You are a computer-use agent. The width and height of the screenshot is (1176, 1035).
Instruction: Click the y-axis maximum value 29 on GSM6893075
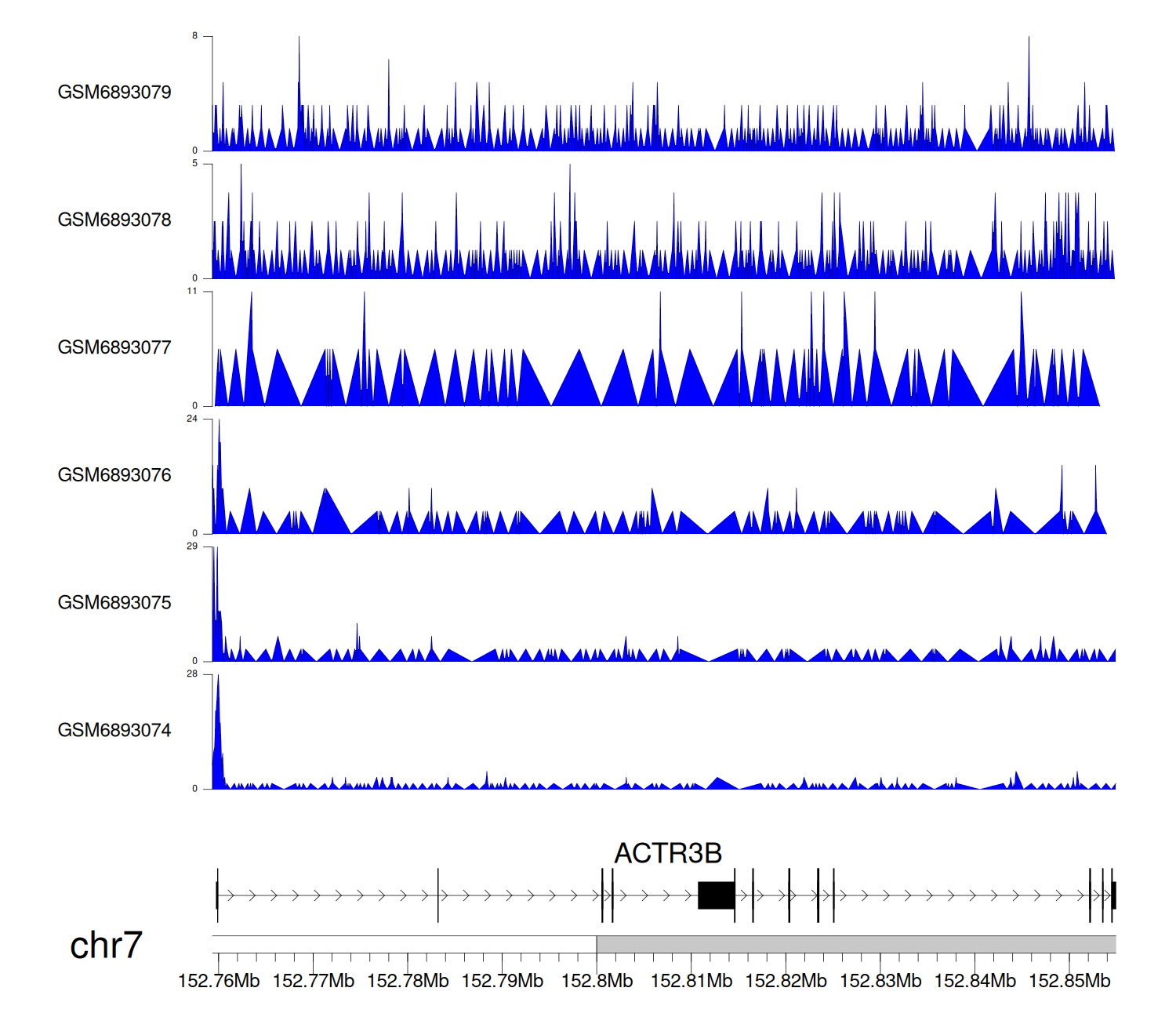[x=192, y=547]
